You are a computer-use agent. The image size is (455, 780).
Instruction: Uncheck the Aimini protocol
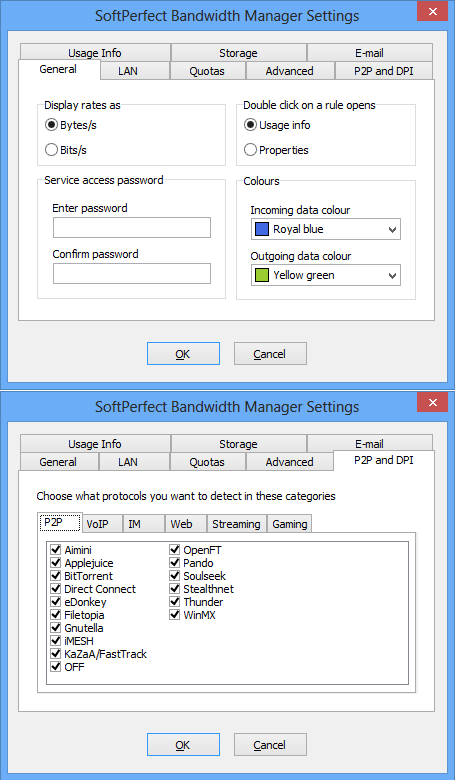[56, 550]
